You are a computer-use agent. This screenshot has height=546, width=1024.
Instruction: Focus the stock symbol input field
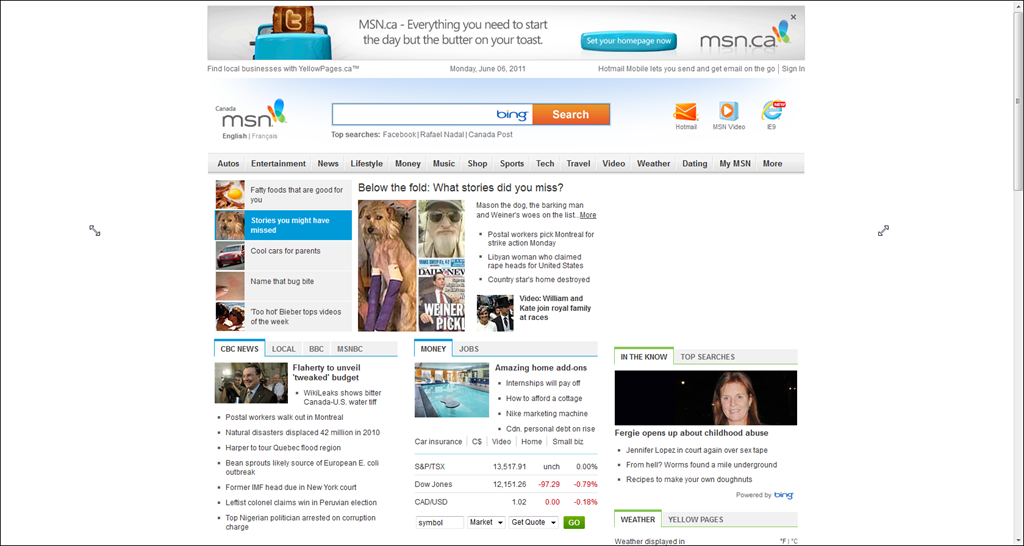[440, 522]
